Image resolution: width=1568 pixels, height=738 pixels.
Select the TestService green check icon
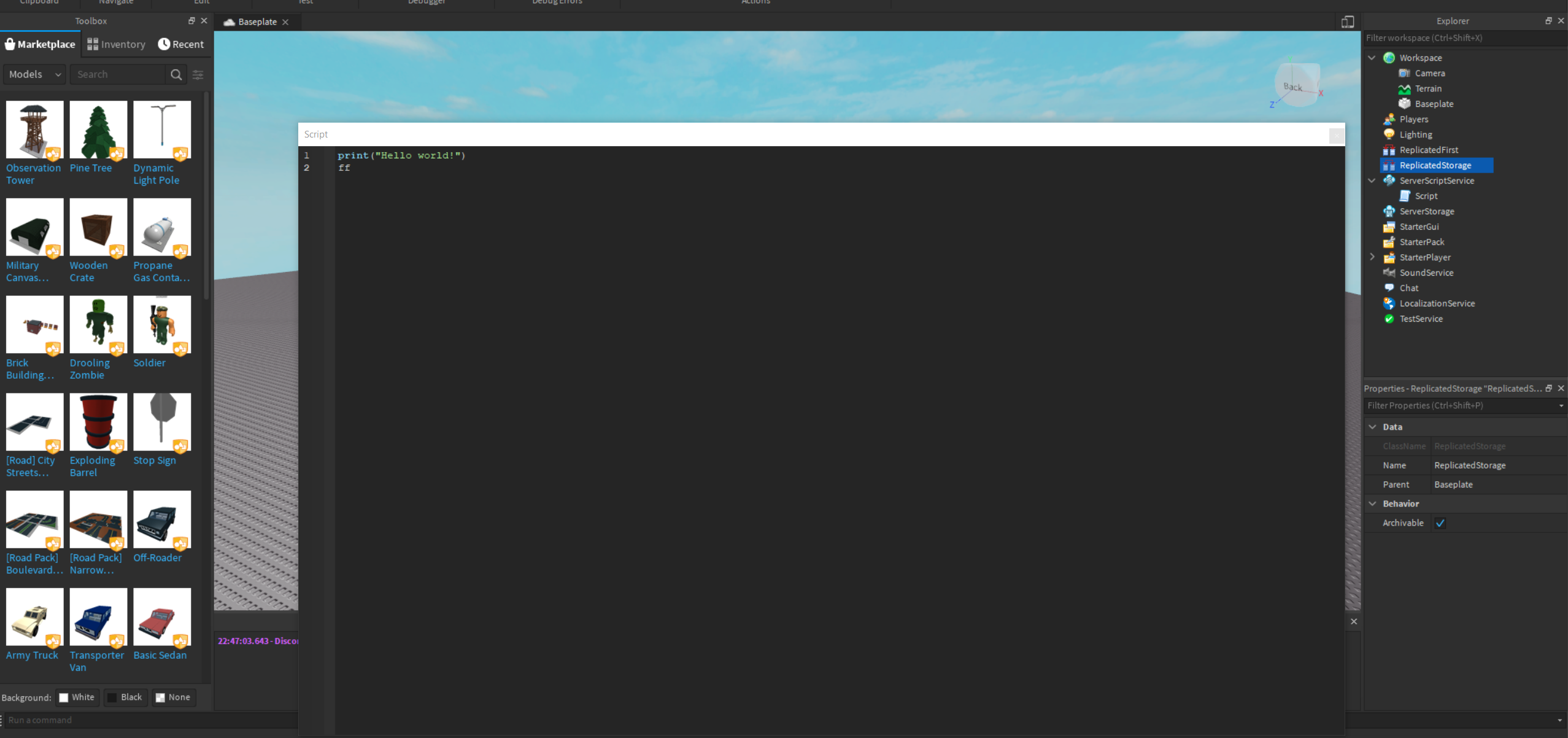pos(1389,319)
